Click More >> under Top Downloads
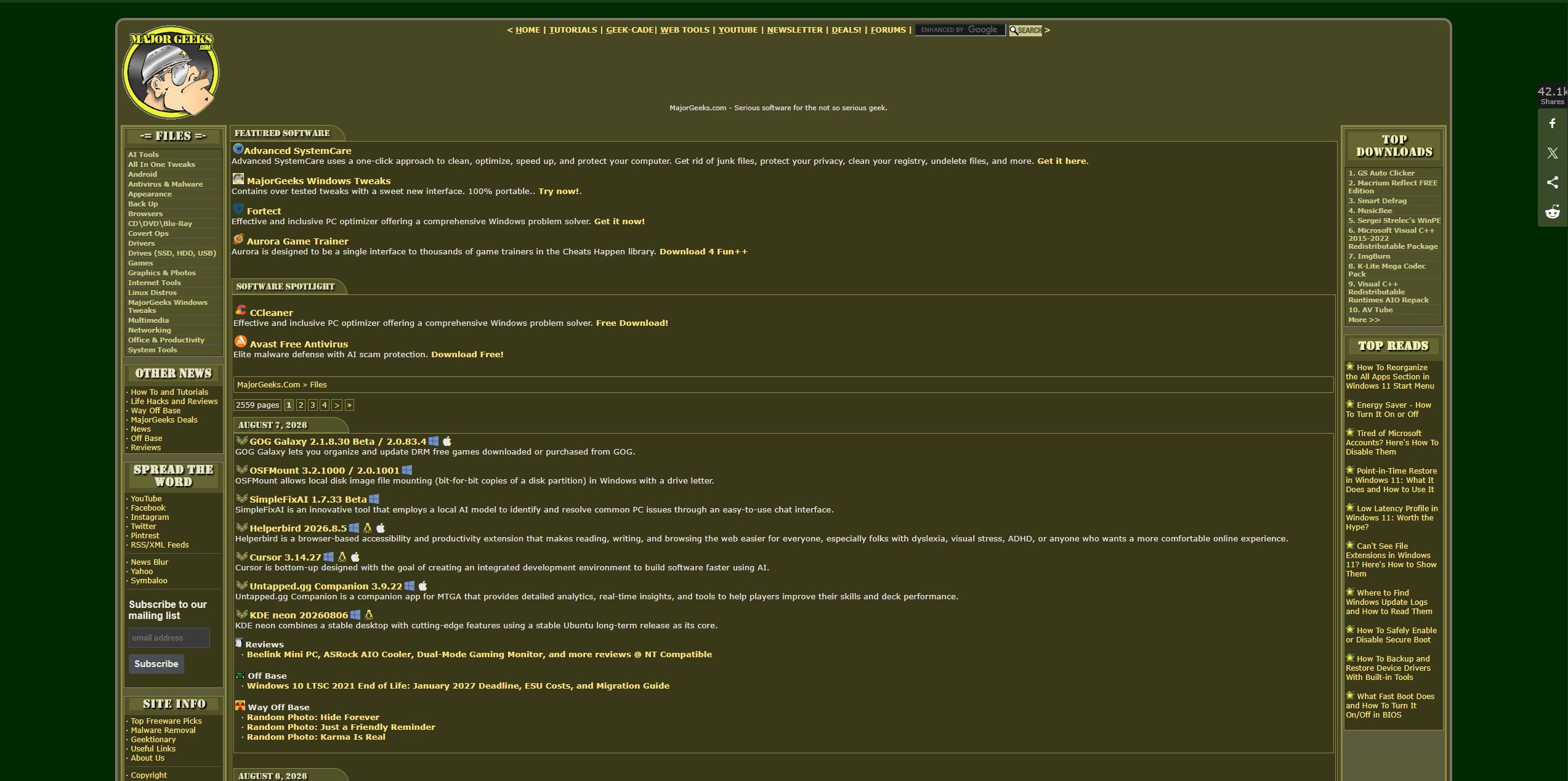 coord(1364,320)
